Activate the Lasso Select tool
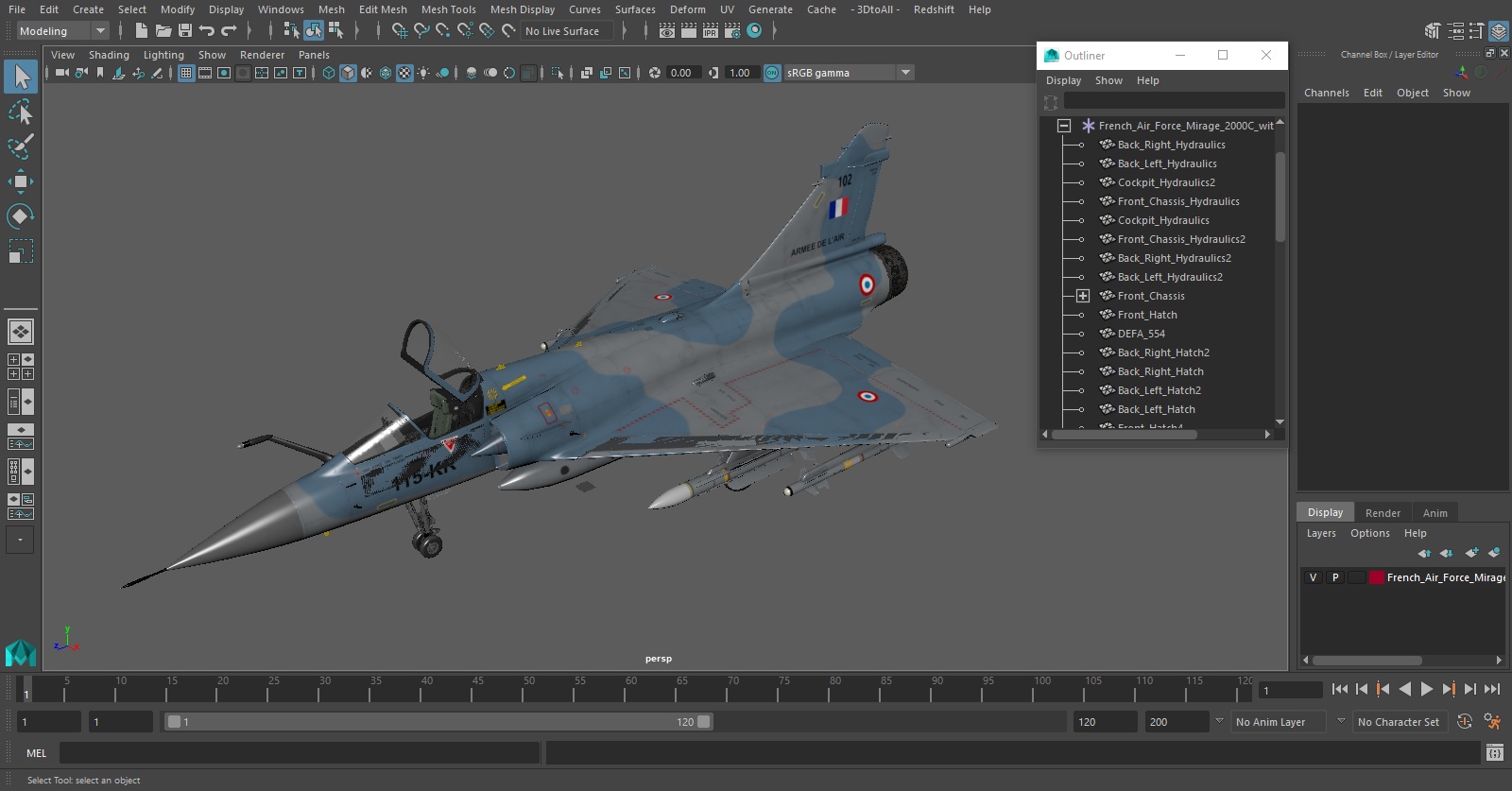 [21, 112]
